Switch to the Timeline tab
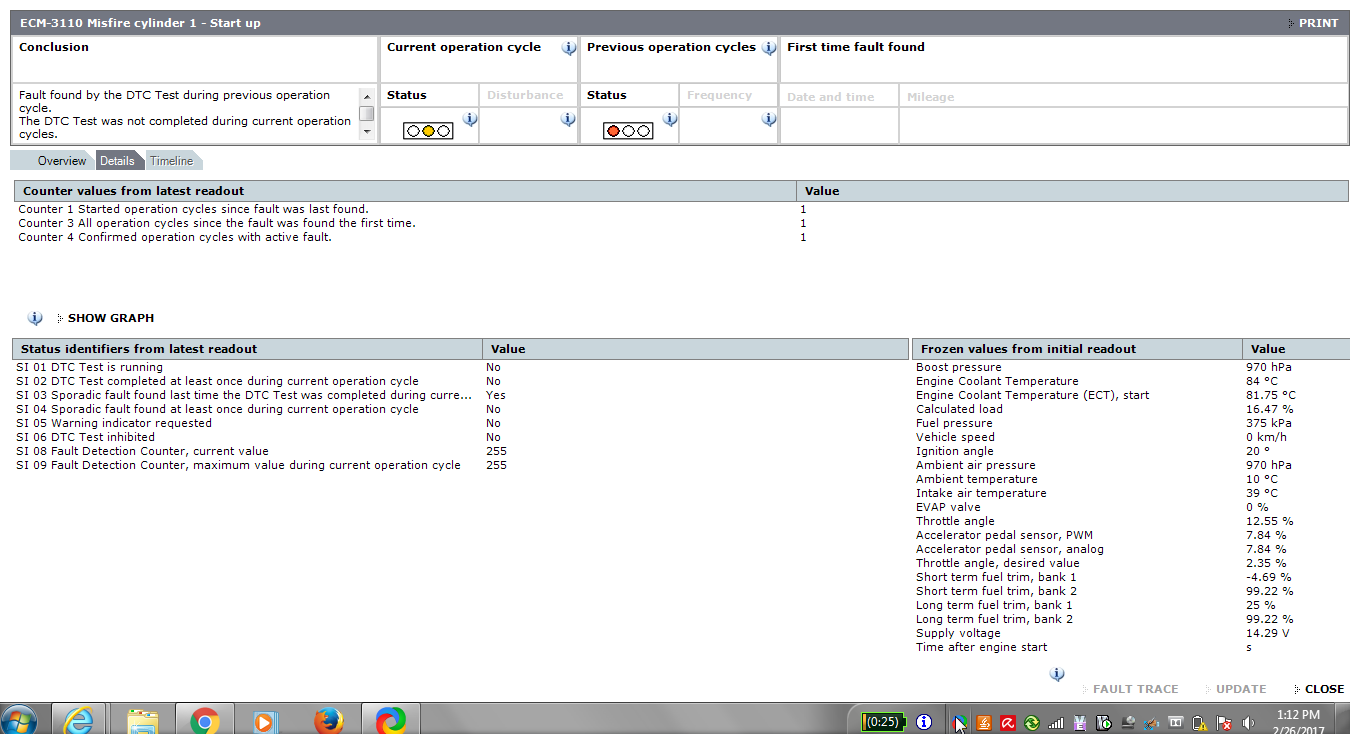This screenshot has width=1350, height=734. (x=171, y=161)
